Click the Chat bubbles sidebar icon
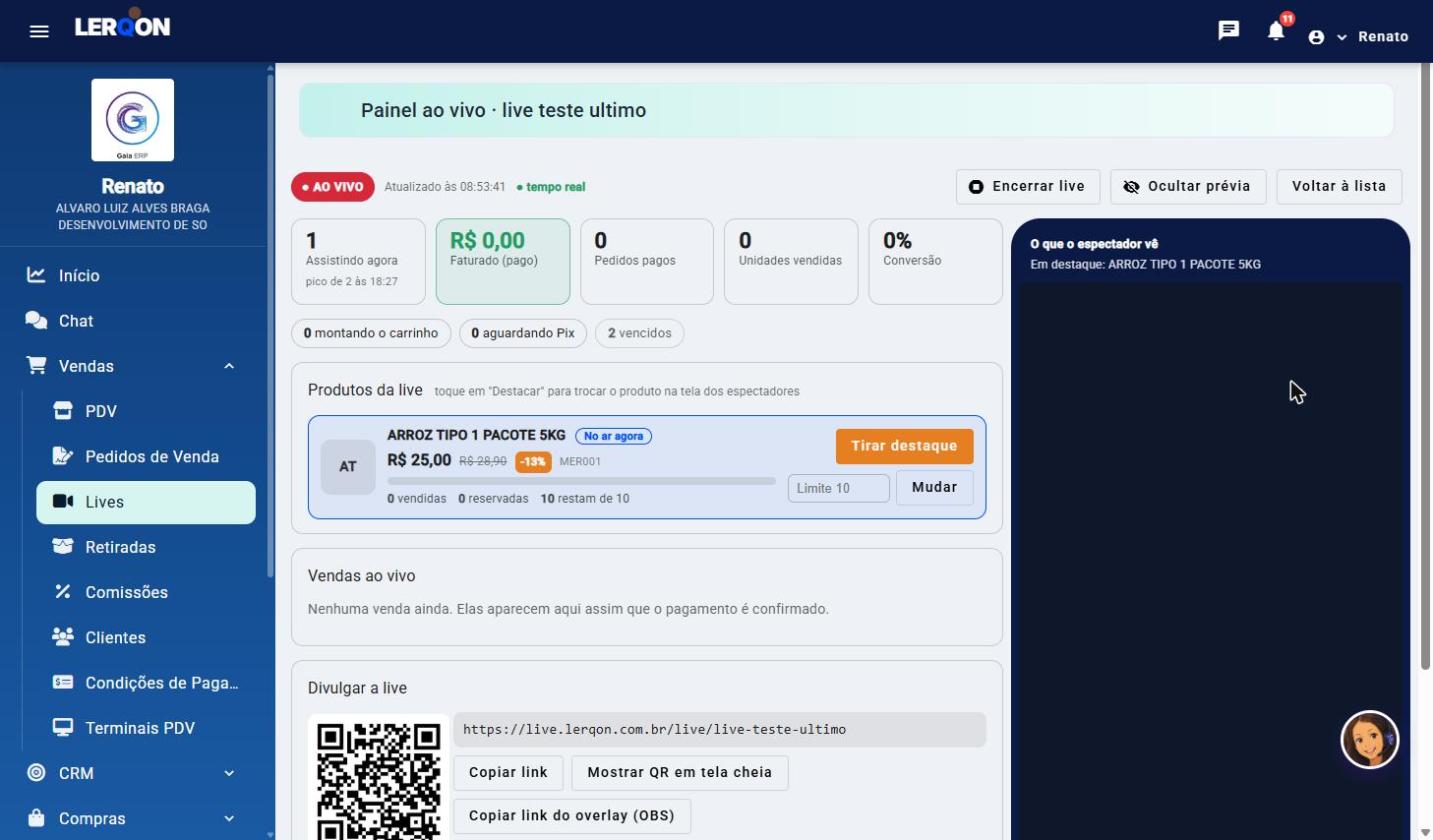This screenshot has height=840, width=1433. click(x=36, y=320)
